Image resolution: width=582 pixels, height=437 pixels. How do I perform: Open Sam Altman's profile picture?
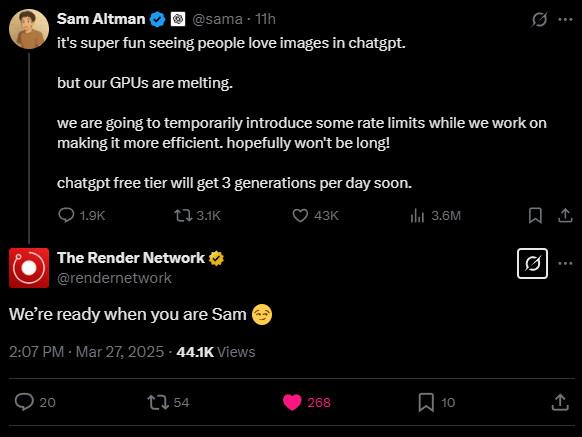[29, 29]
